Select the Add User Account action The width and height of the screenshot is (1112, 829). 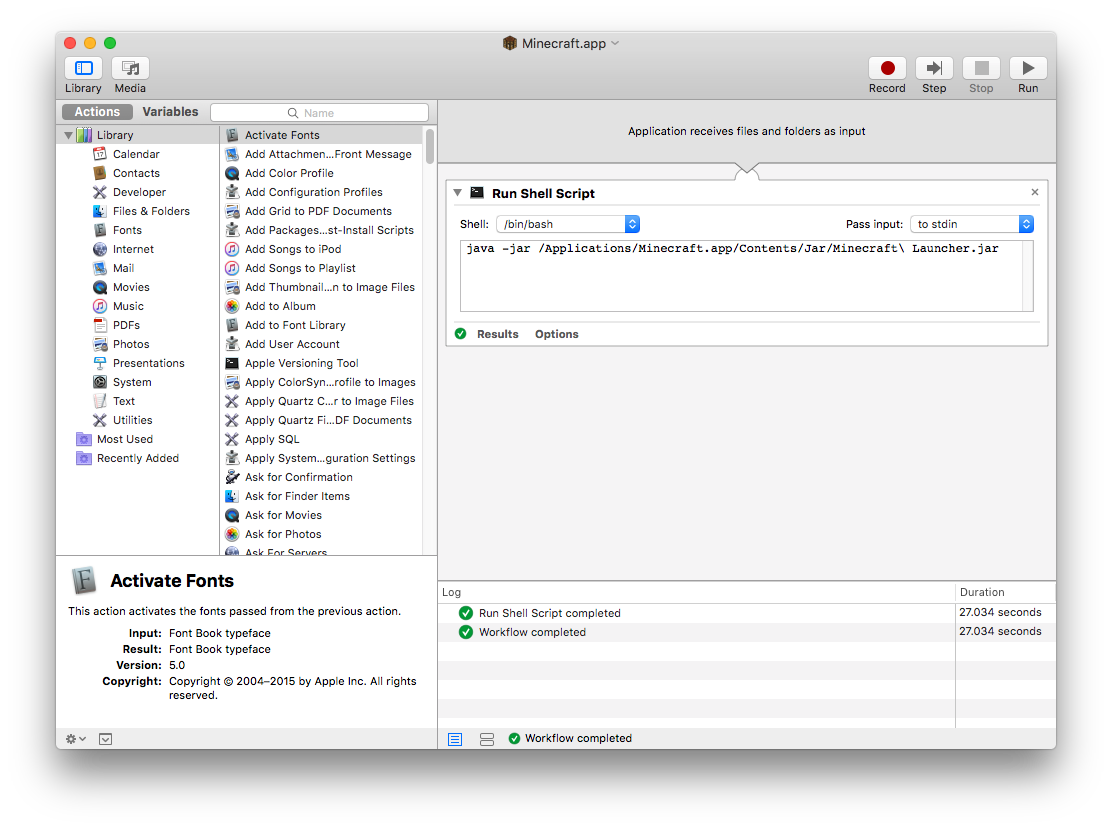point(322,344)
